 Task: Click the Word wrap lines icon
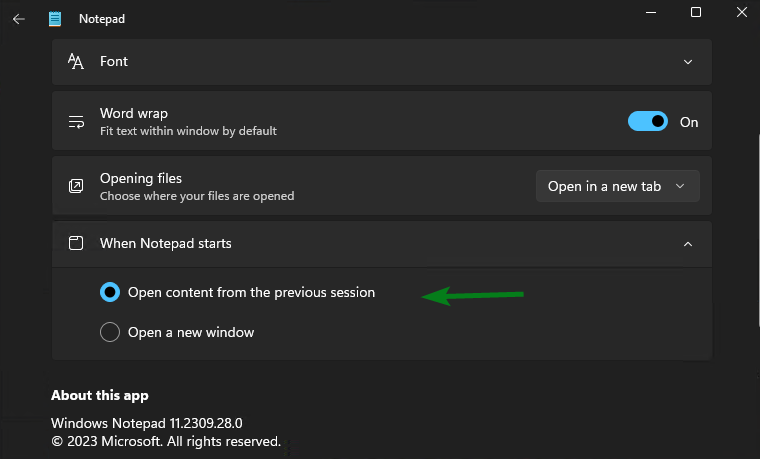pyautogui.click(x=76, y=122)
